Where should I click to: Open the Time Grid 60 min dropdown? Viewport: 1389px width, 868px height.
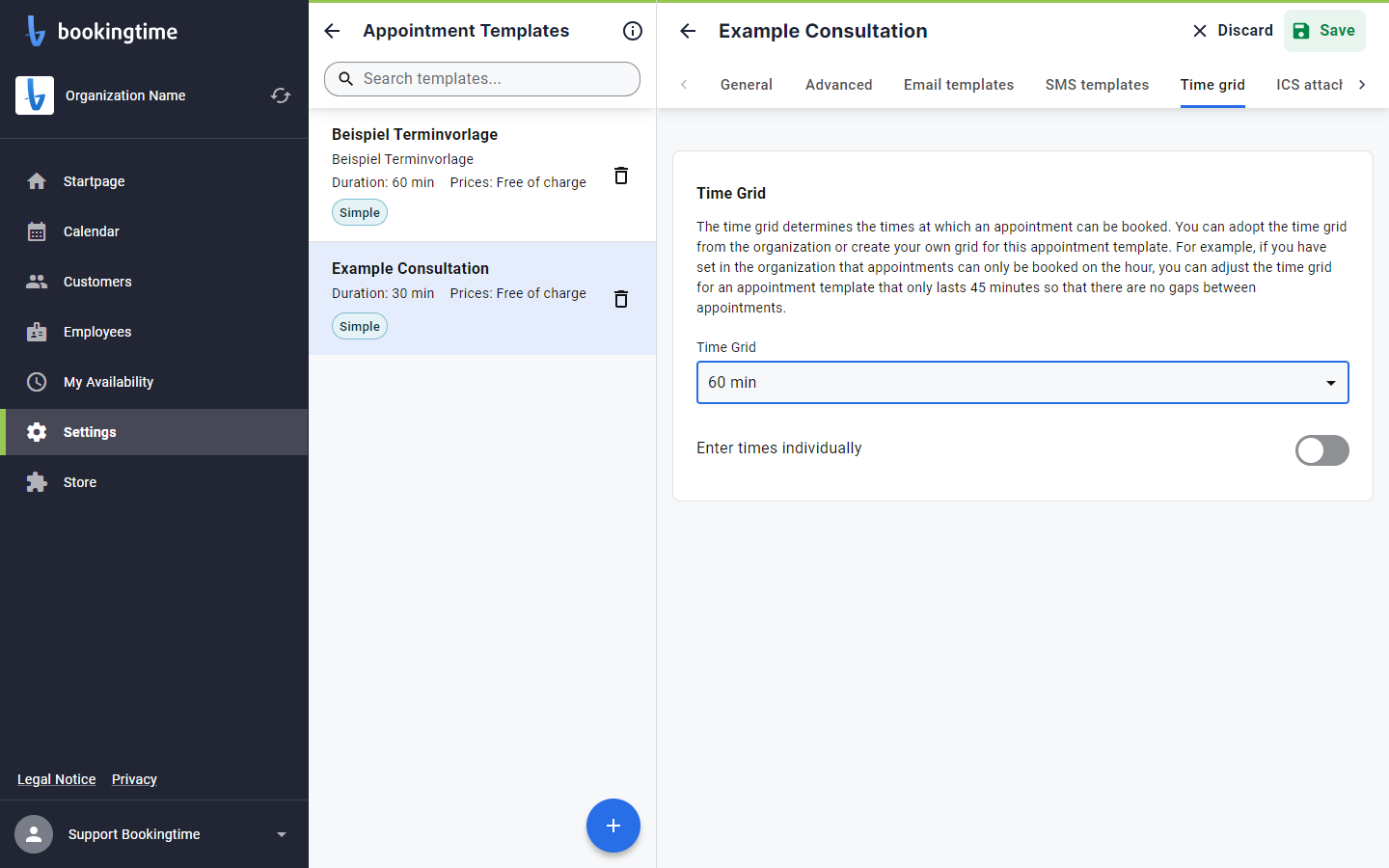(x=1022, y=383)
